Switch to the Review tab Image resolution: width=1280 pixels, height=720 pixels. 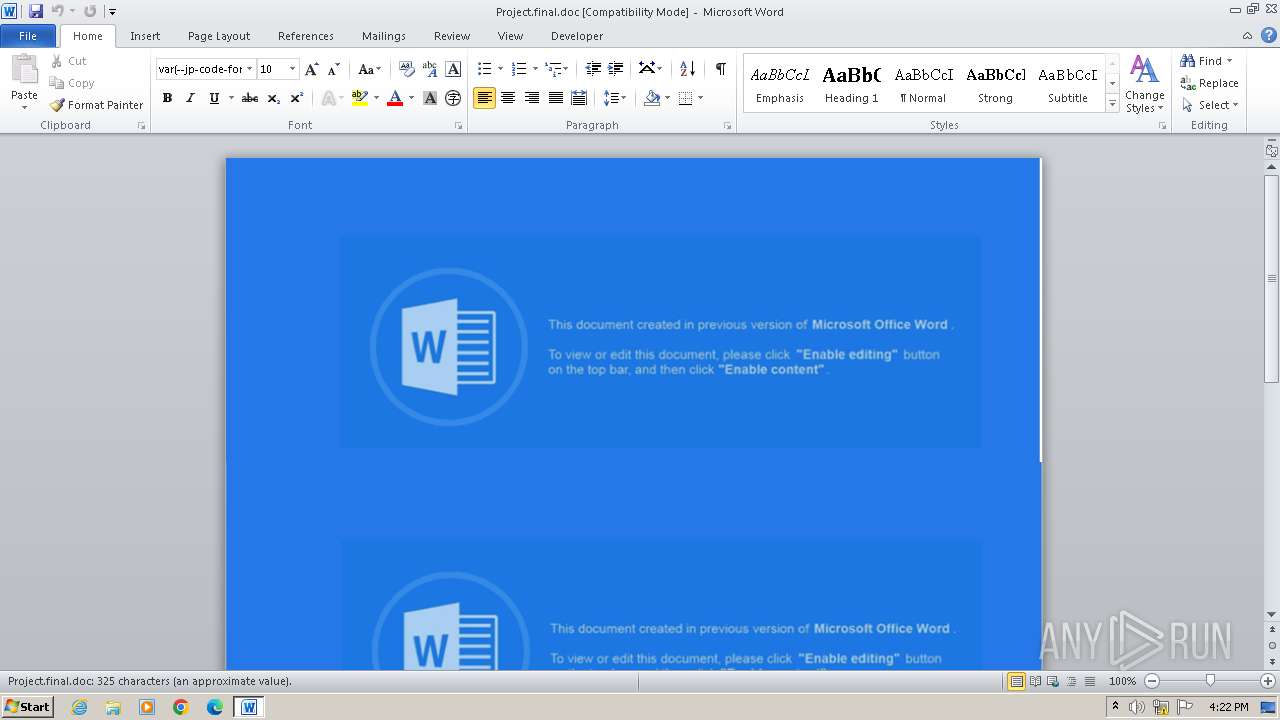[x=452, y=36]
